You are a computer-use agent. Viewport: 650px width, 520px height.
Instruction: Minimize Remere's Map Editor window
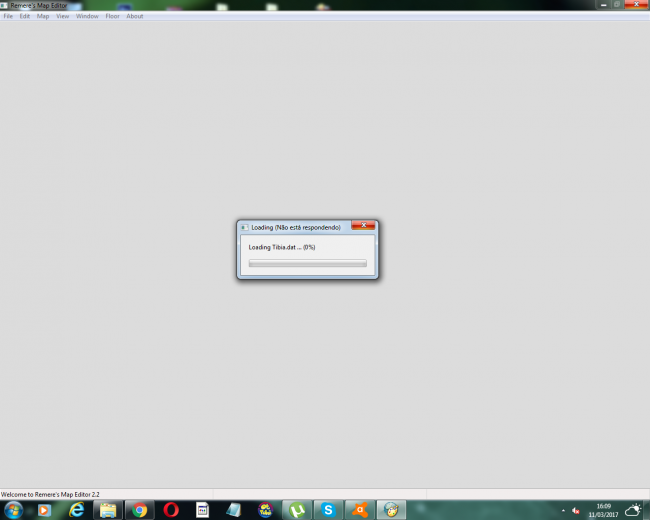pos(604,5)
